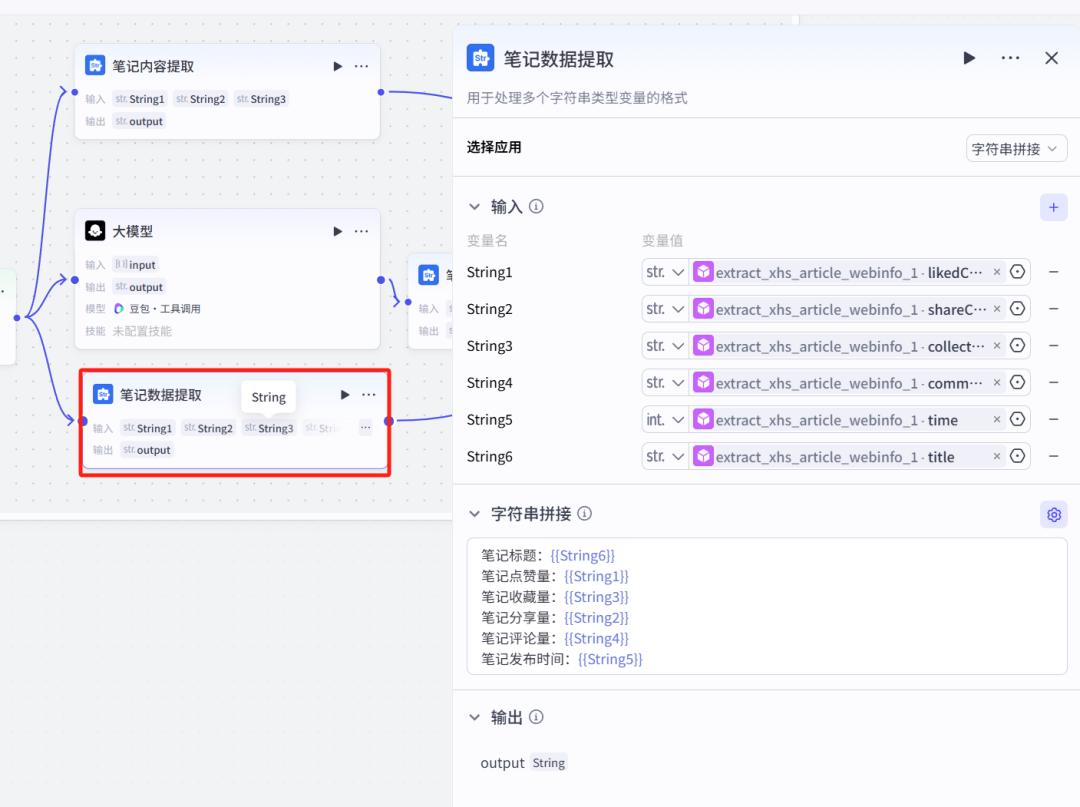Change String6 type dropdown
Screen dimensions: 1080x807
click(665, 457)
